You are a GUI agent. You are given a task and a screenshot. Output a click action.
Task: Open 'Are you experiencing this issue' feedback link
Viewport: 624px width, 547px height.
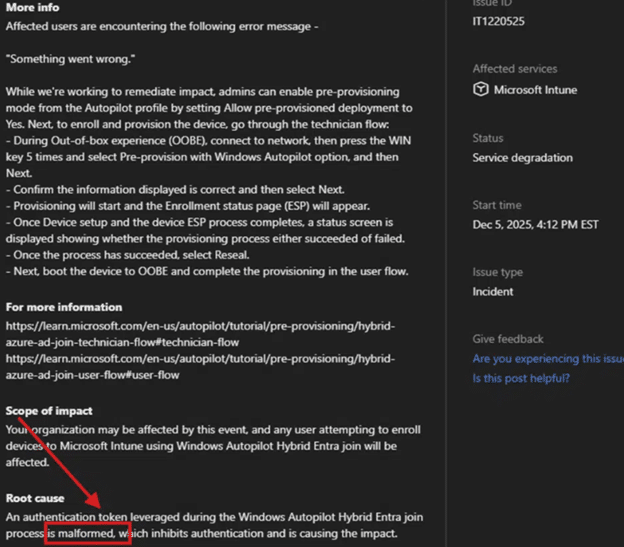click(x=548, y=359)
